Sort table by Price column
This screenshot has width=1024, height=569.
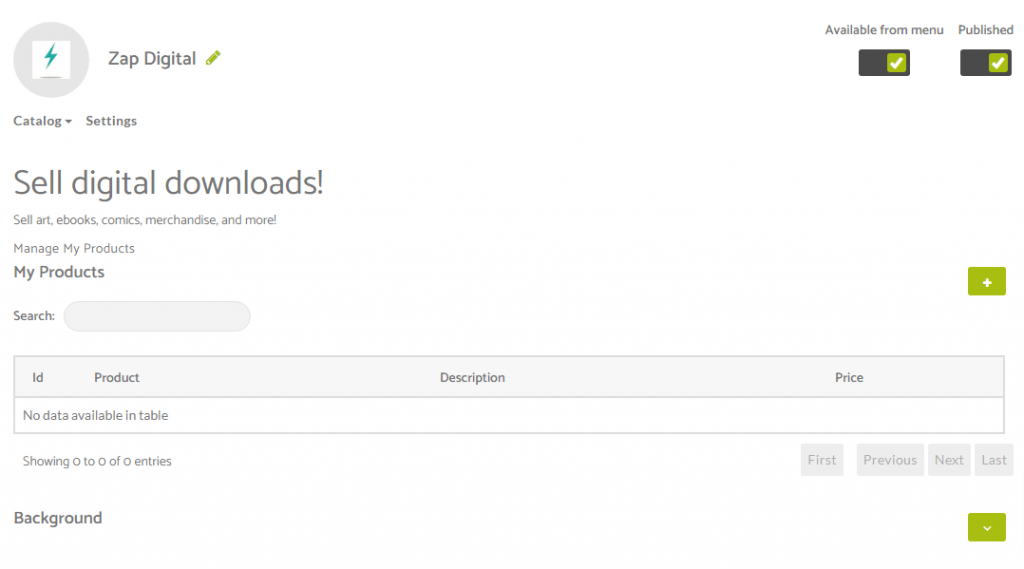[x=849, y=378]
